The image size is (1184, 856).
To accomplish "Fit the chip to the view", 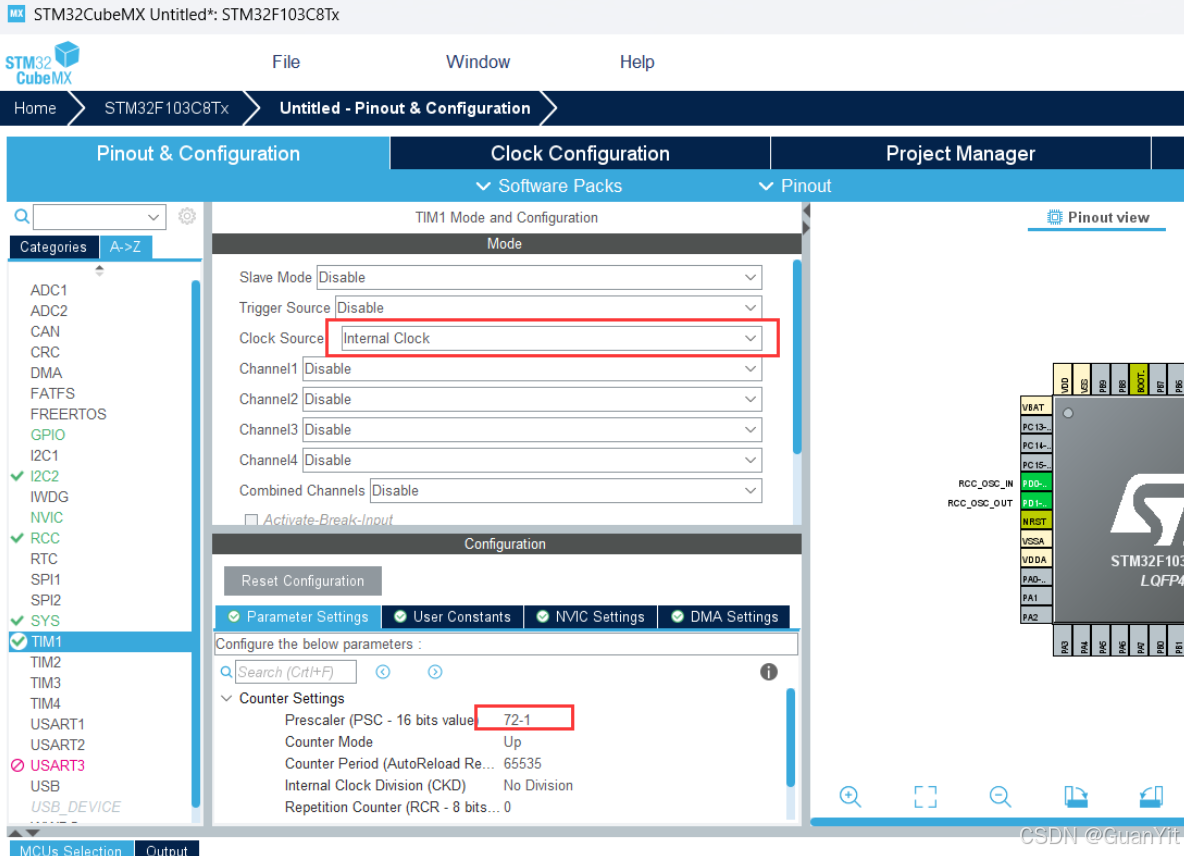I will tap(925, 796).
